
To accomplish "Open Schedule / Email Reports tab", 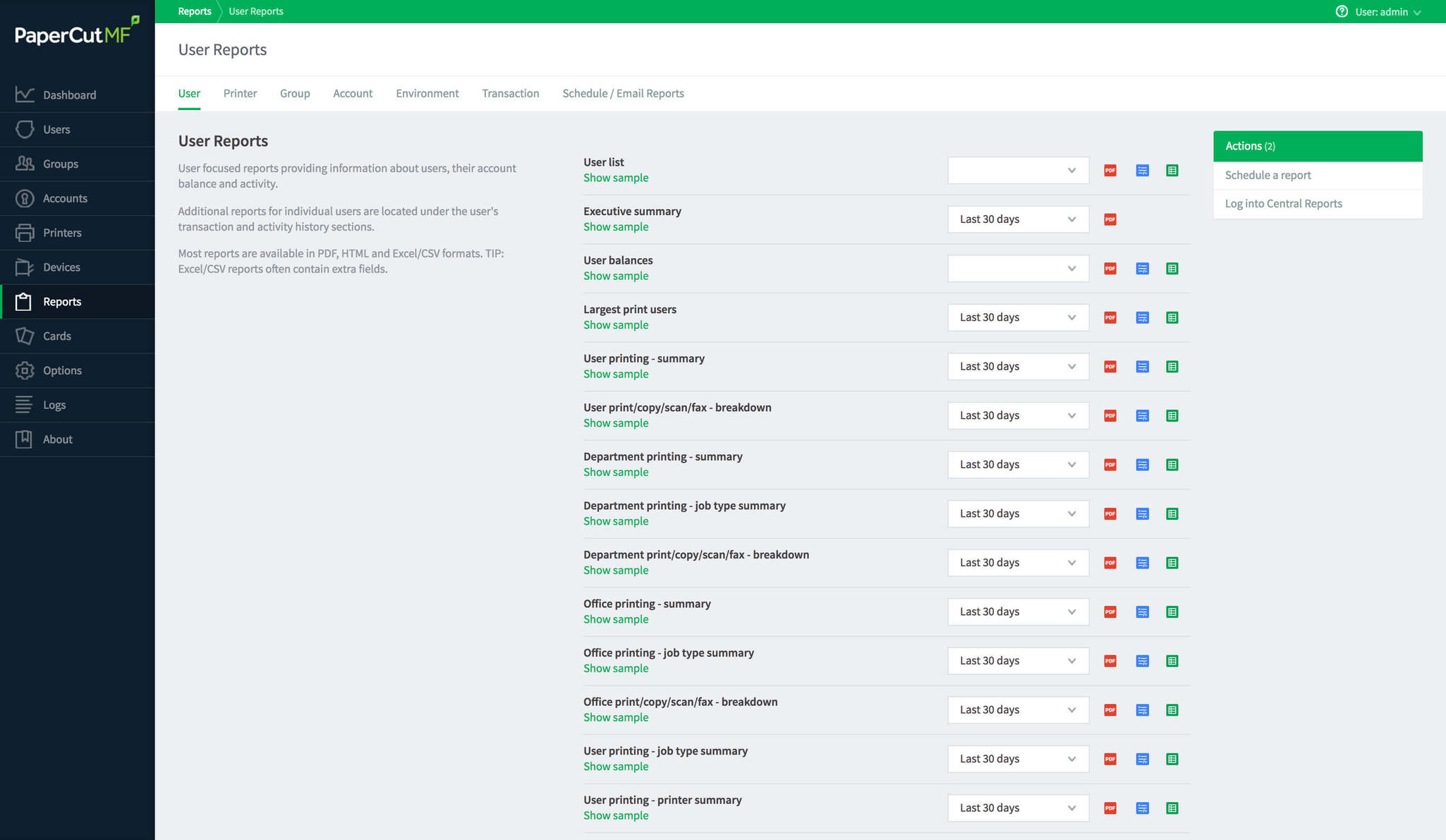I will pyautogui.click(x=623, y=94).
